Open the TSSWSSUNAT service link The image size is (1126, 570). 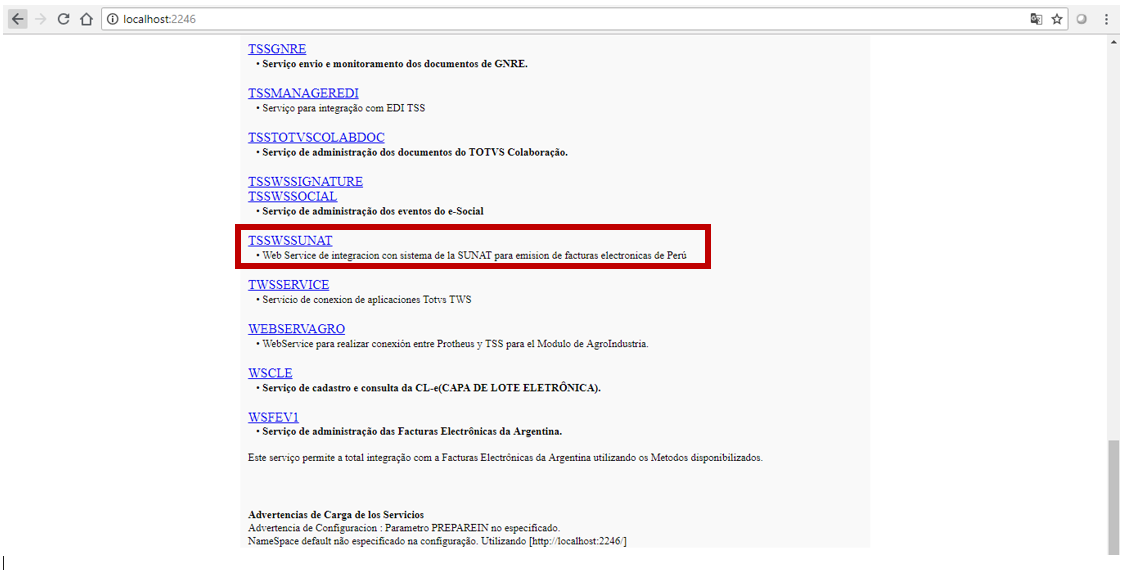pyautogui.click(x=290, y=240)
